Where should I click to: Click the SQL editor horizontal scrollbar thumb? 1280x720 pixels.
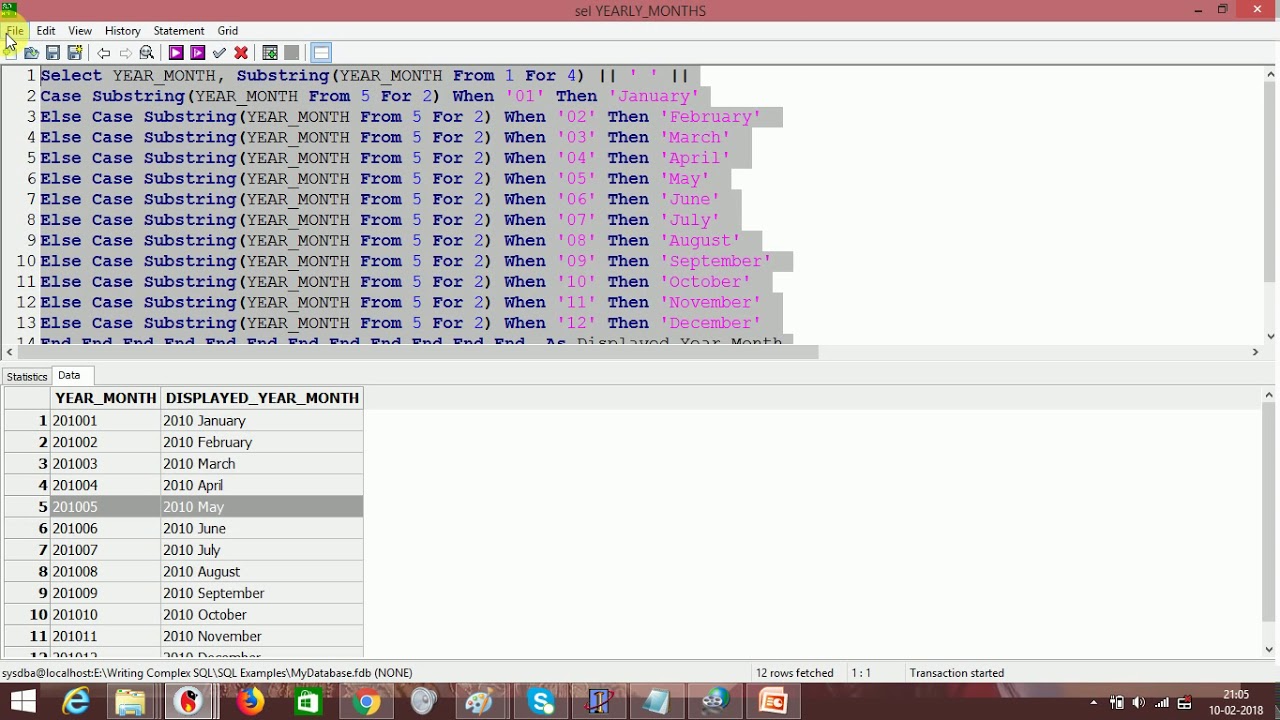[x=418, y=351]
